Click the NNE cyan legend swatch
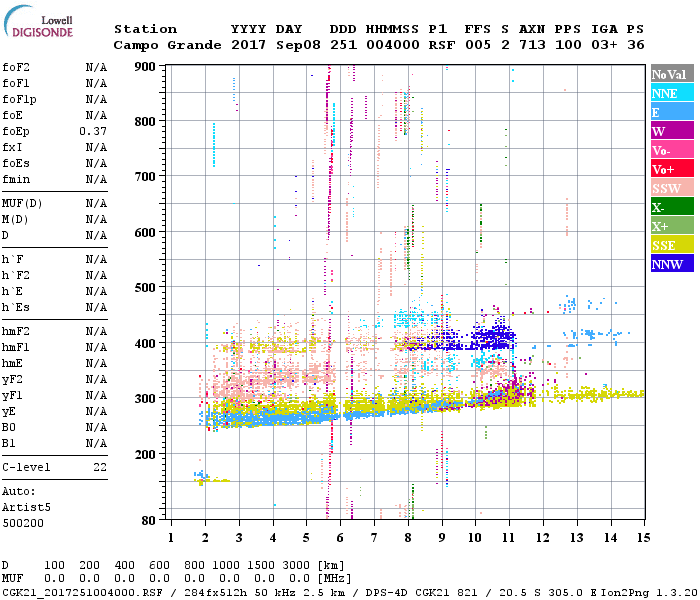This screenshot has height=600, width=700. pyautogui.click(x=671, y=93)
